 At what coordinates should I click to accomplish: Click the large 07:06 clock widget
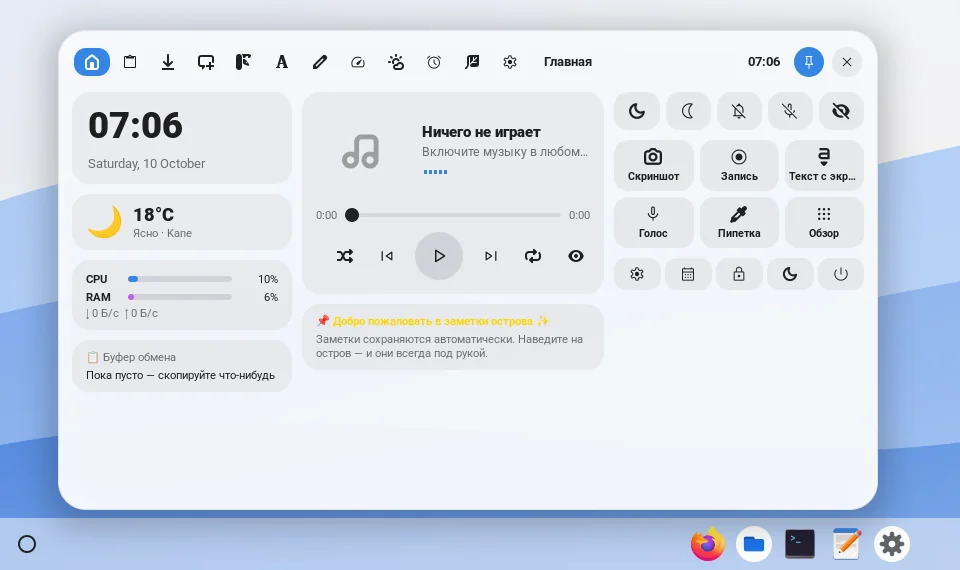pyautogui.click(x=135, y=125)
